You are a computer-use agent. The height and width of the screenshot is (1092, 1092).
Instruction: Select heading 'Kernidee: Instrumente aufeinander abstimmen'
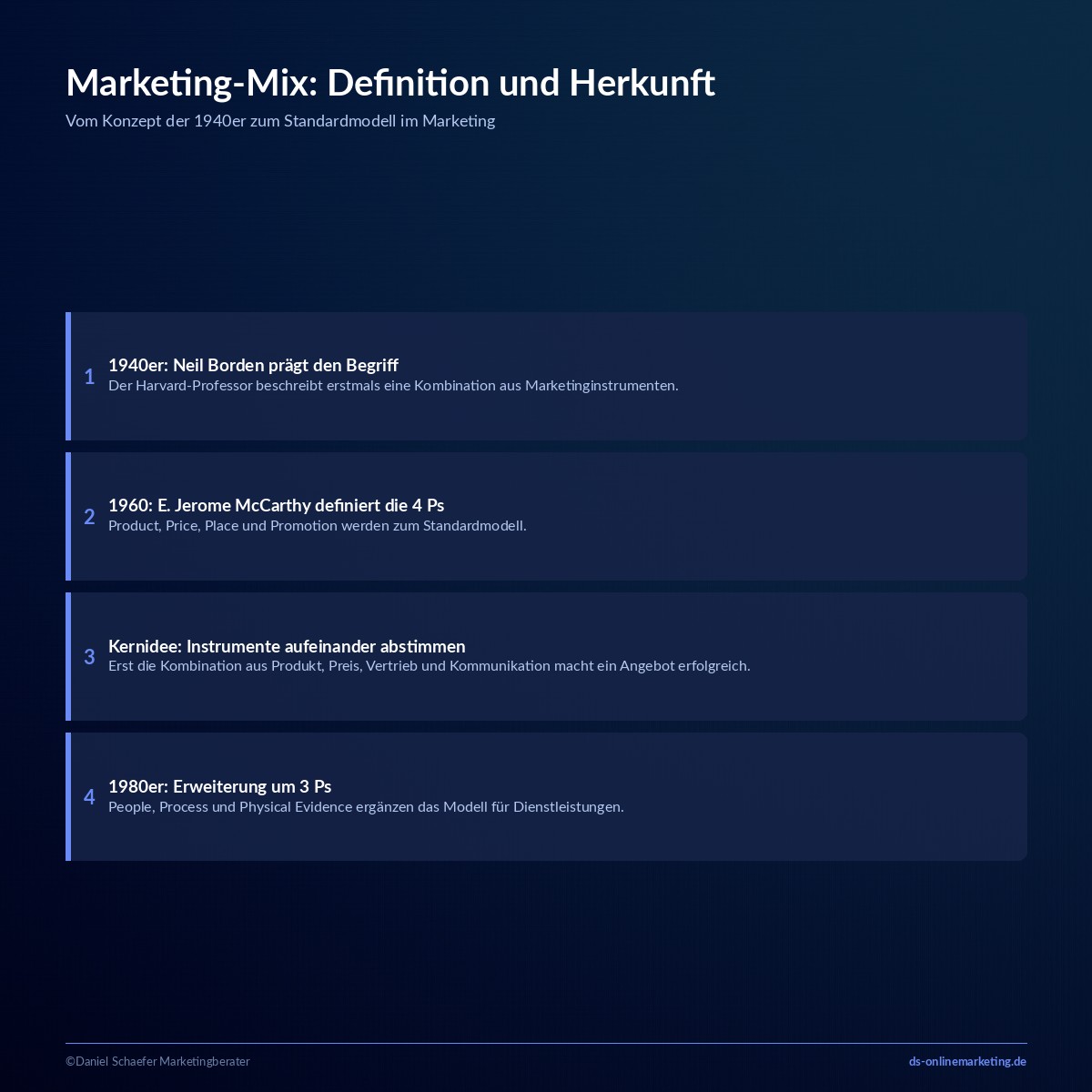coord(287,646)
